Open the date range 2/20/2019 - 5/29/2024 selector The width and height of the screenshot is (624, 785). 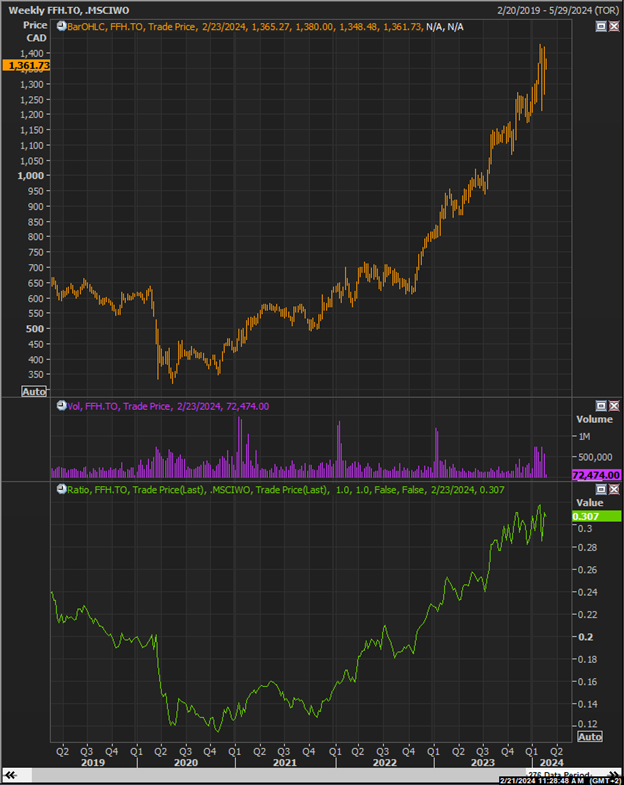pyautogui.click(x=558, y=11)
